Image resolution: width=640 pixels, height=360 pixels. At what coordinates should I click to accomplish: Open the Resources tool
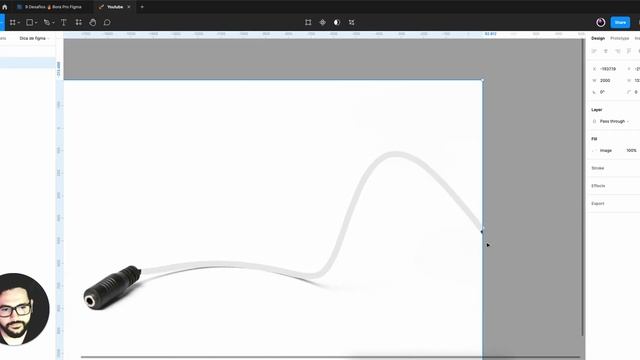[x=78, y=22]
